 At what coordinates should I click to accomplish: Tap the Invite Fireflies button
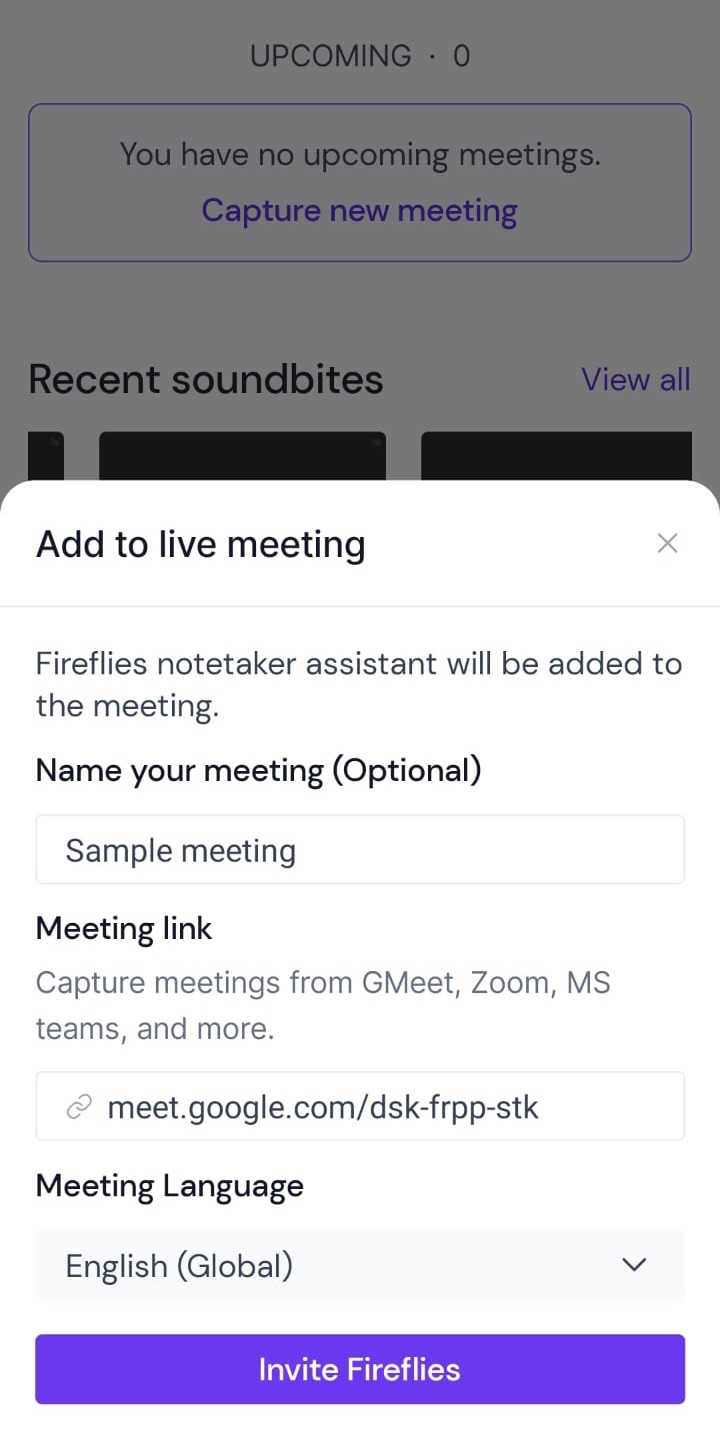click(x=360, y=1369)
